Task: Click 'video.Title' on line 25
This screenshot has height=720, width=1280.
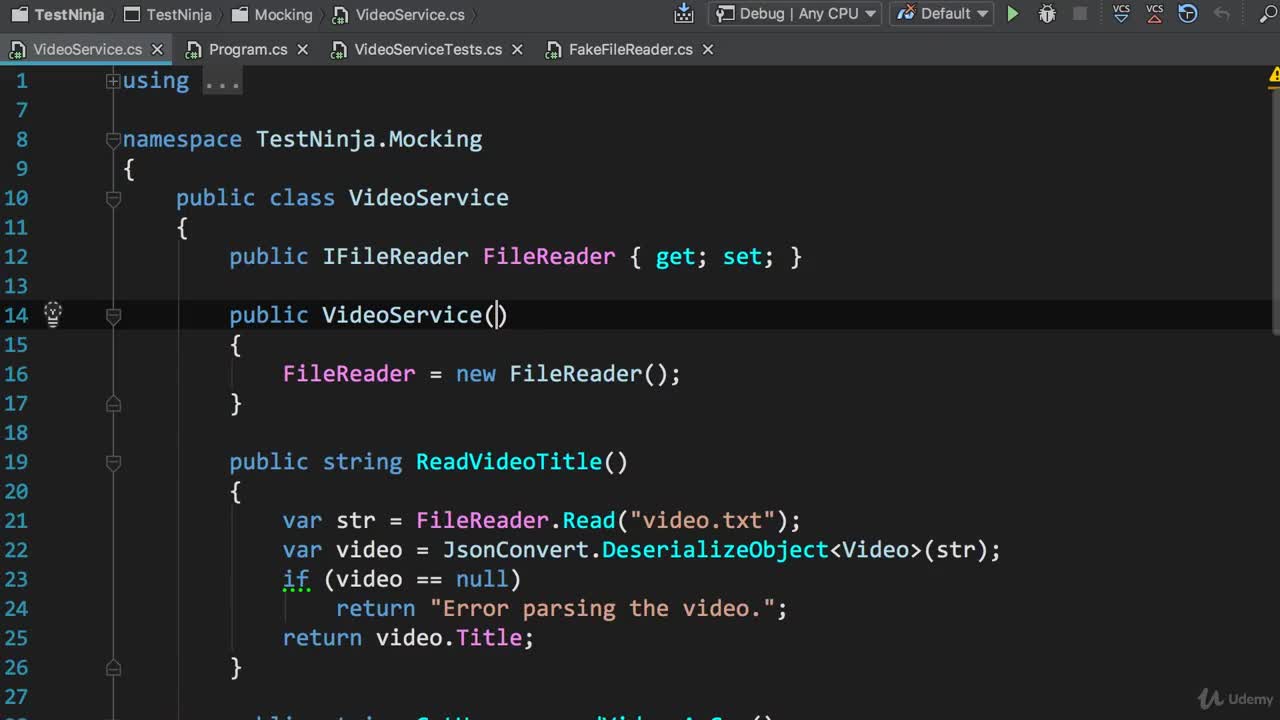Action: click(449, 638)
